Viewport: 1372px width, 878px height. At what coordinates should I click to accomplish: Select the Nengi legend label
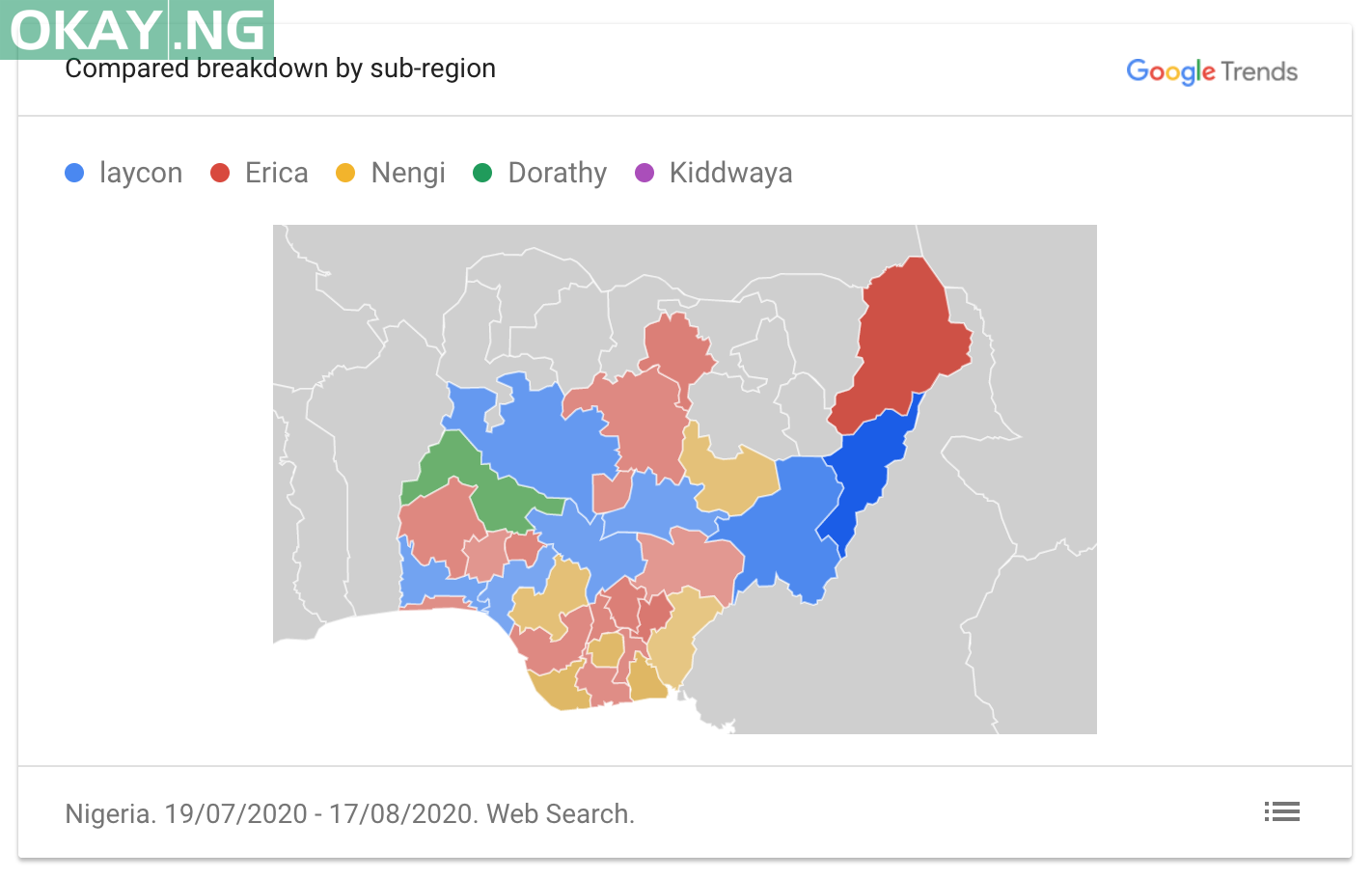coord(408,173)
